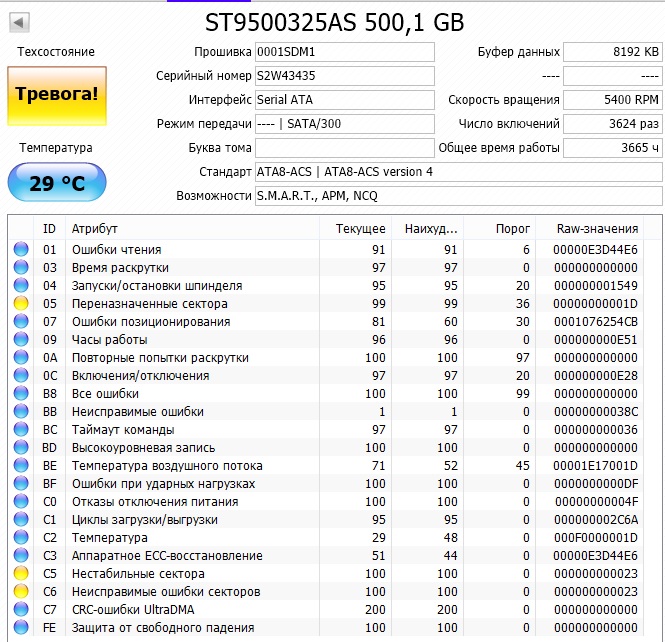Go to previous disk with back arrow
665x642 pixels.
click(19, 22)
